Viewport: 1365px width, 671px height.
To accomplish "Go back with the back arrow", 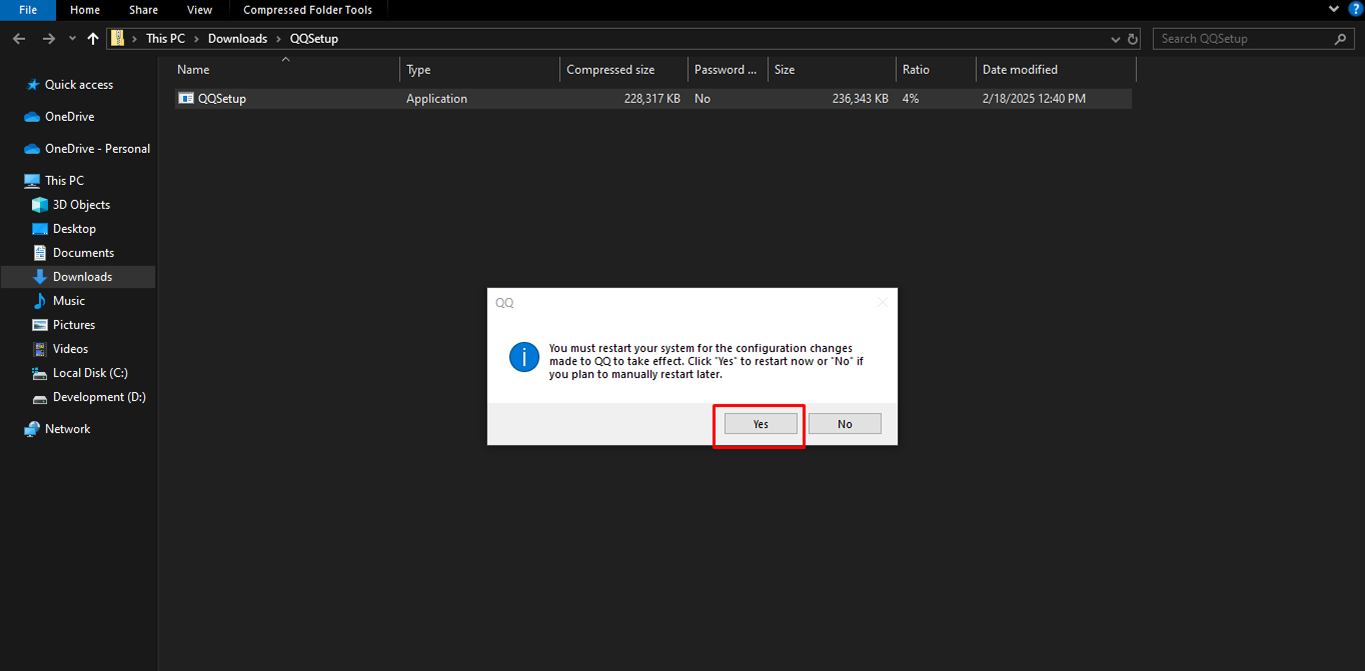I will pos(19,39).
